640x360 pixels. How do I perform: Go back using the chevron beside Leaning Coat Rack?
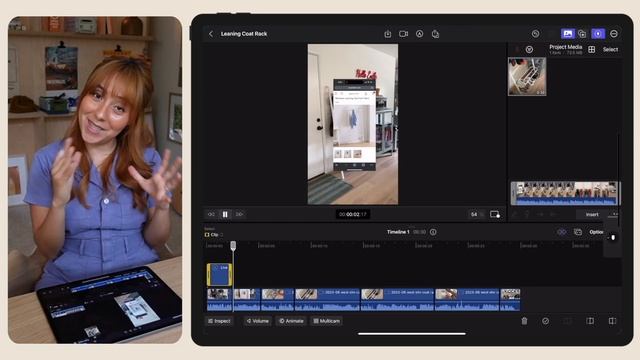tap(211, 34)
